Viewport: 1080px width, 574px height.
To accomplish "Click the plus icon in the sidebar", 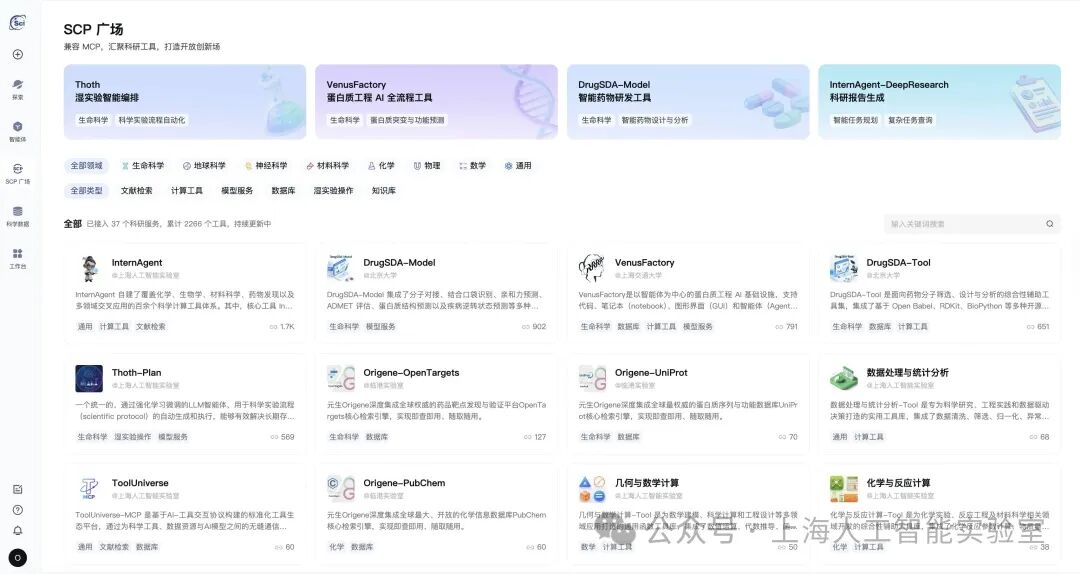I will [18, 54].
